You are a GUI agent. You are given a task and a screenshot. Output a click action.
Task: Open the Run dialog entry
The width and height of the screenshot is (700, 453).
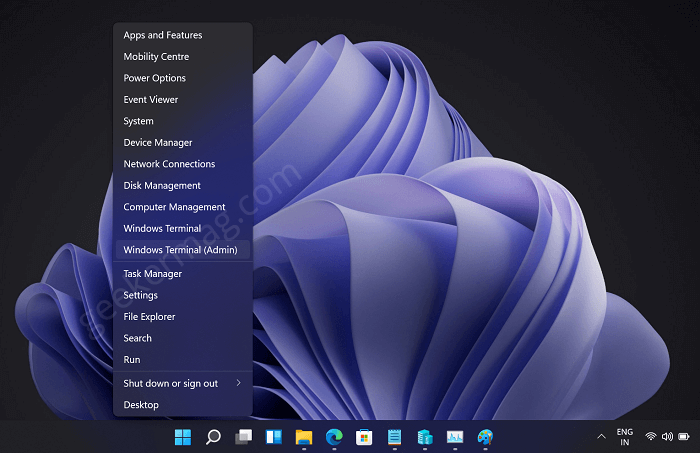(183, 359)
